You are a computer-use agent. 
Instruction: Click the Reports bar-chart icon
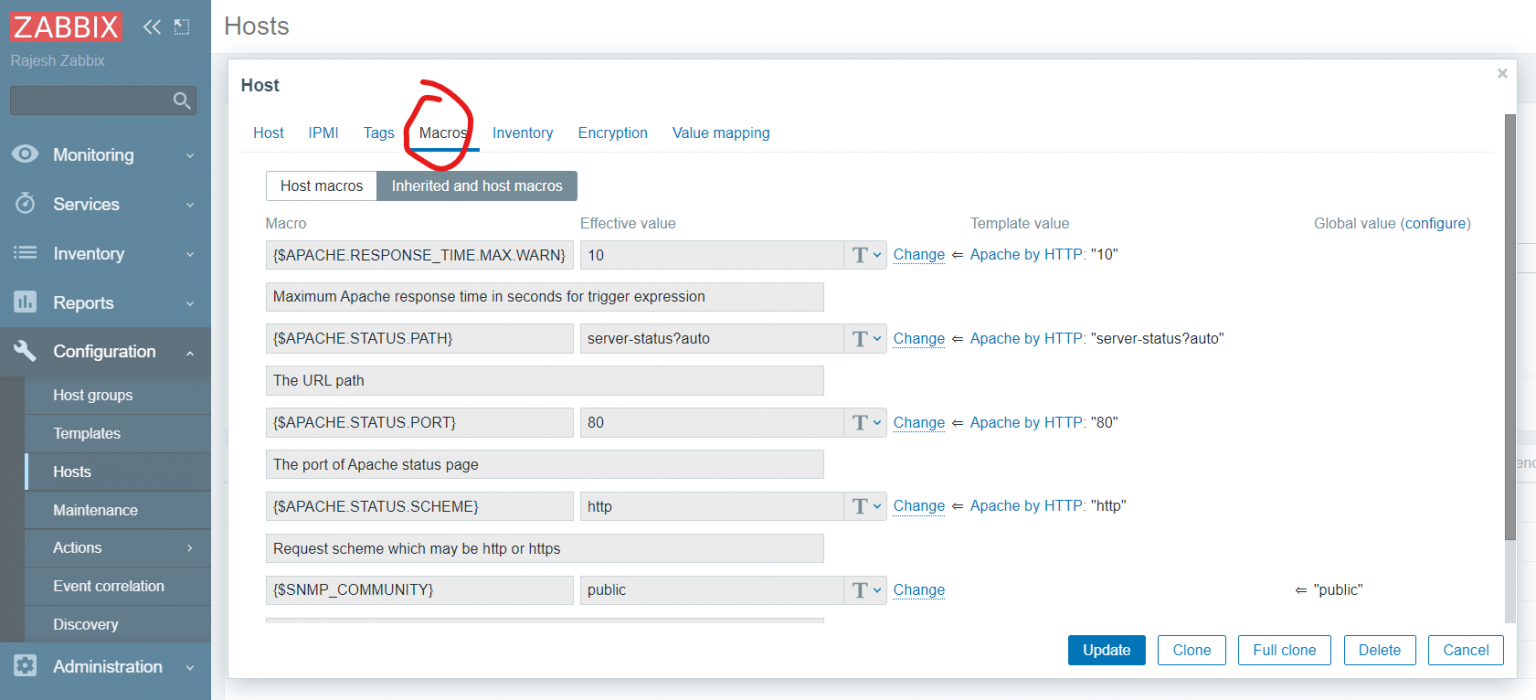pos(25,302)
